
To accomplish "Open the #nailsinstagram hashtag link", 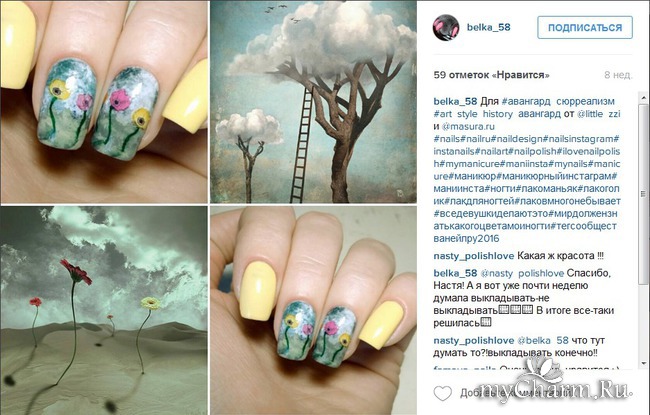I will pyautogui.click(x=580, y=138).
